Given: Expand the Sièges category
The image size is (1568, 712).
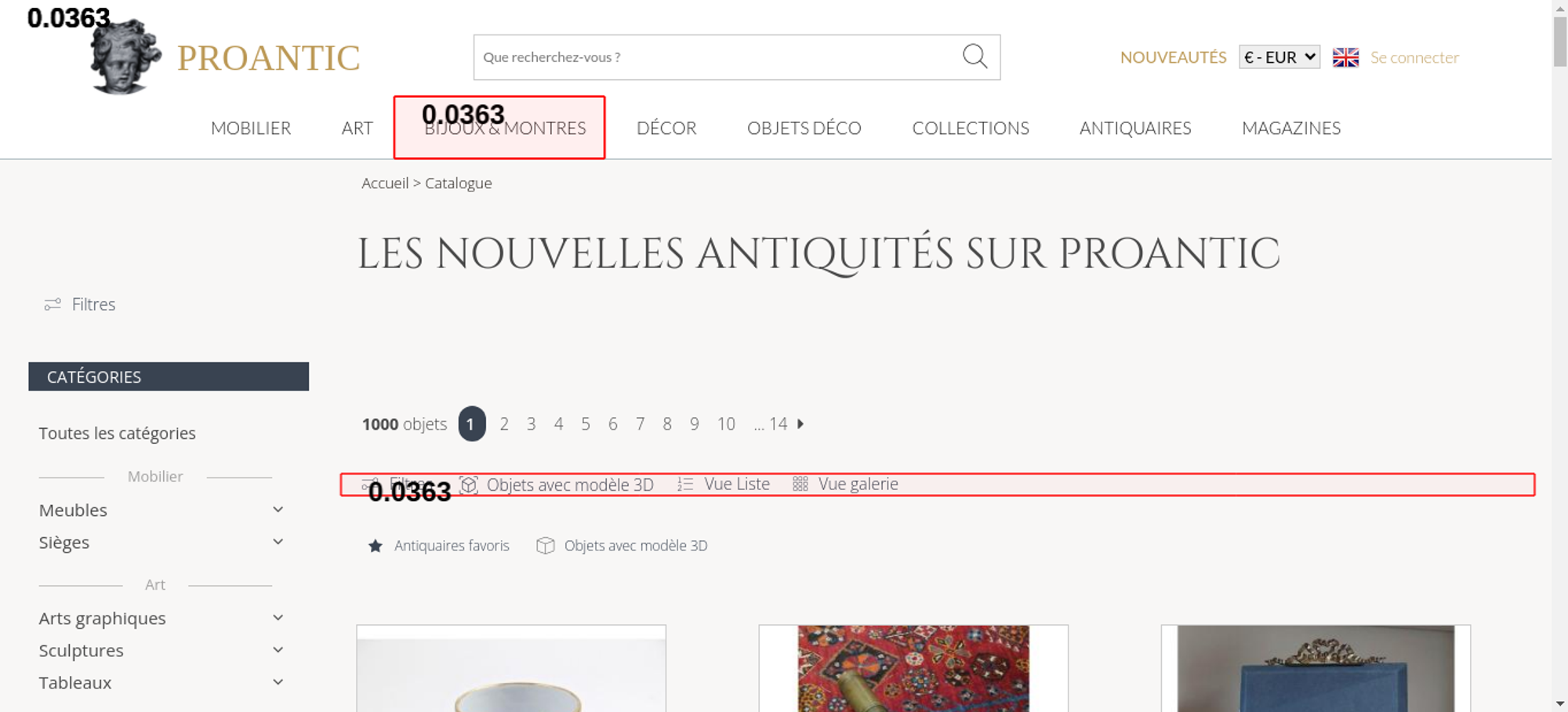Looking at the screenshot, I should 278,542.
